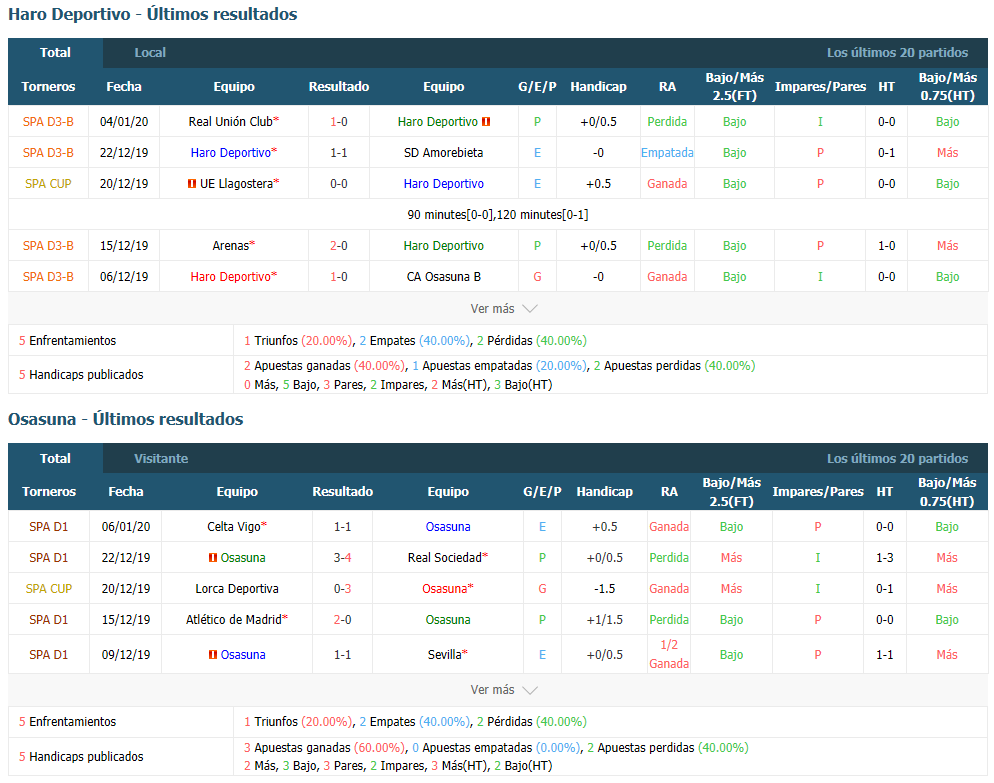Screen dimensions: 994x783
Task: Click HT score 1-3 in Real Sociedad row
Action: (x=884, y=558)
